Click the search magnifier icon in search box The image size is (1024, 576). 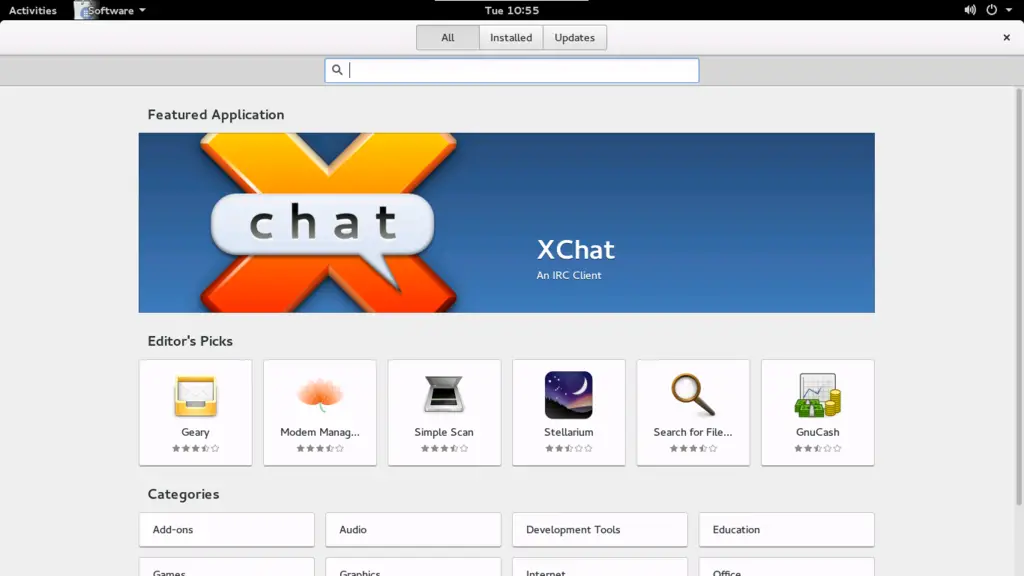(x=337, y=70)
